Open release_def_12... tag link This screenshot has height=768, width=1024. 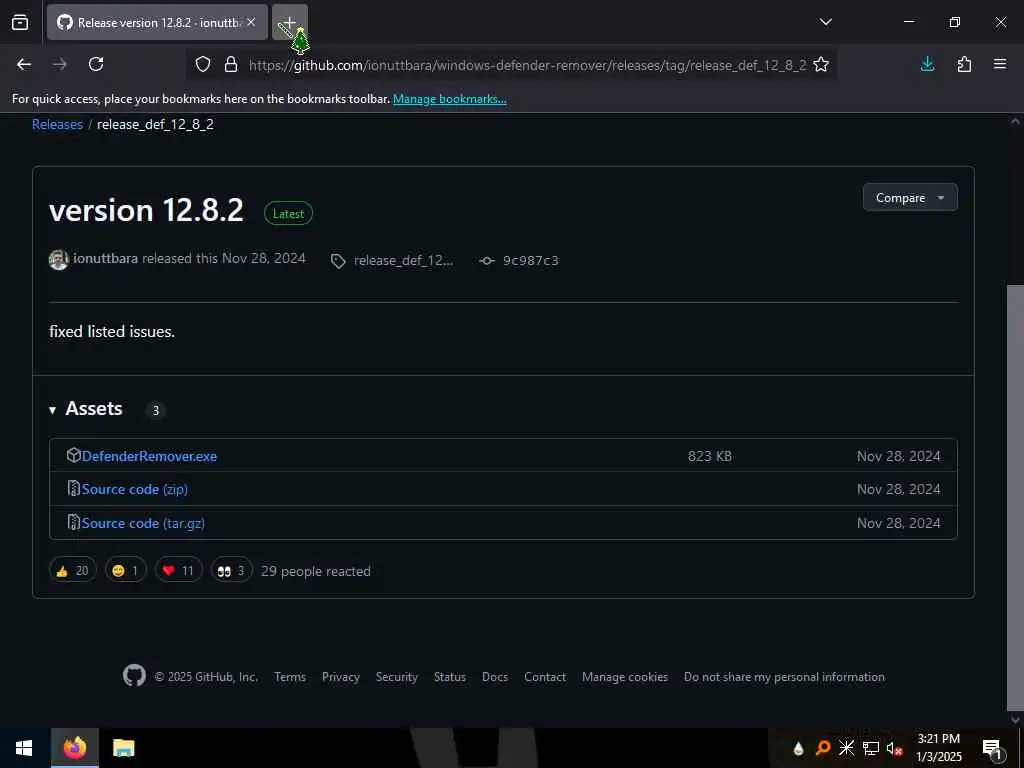pyautogui.click(x=403, y=261)
